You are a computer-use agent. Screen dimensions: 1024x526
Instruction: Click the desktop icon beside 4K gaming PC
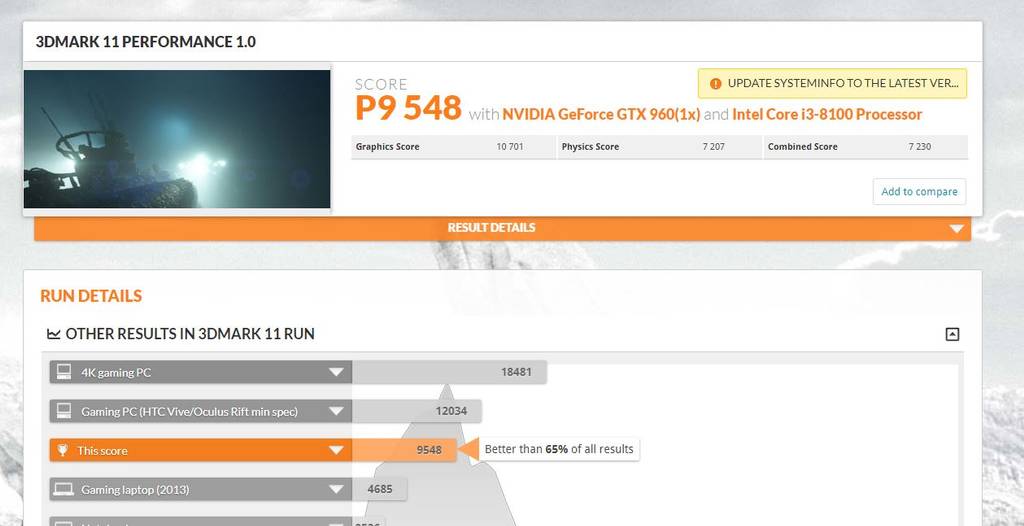click(x=63, y=372)
